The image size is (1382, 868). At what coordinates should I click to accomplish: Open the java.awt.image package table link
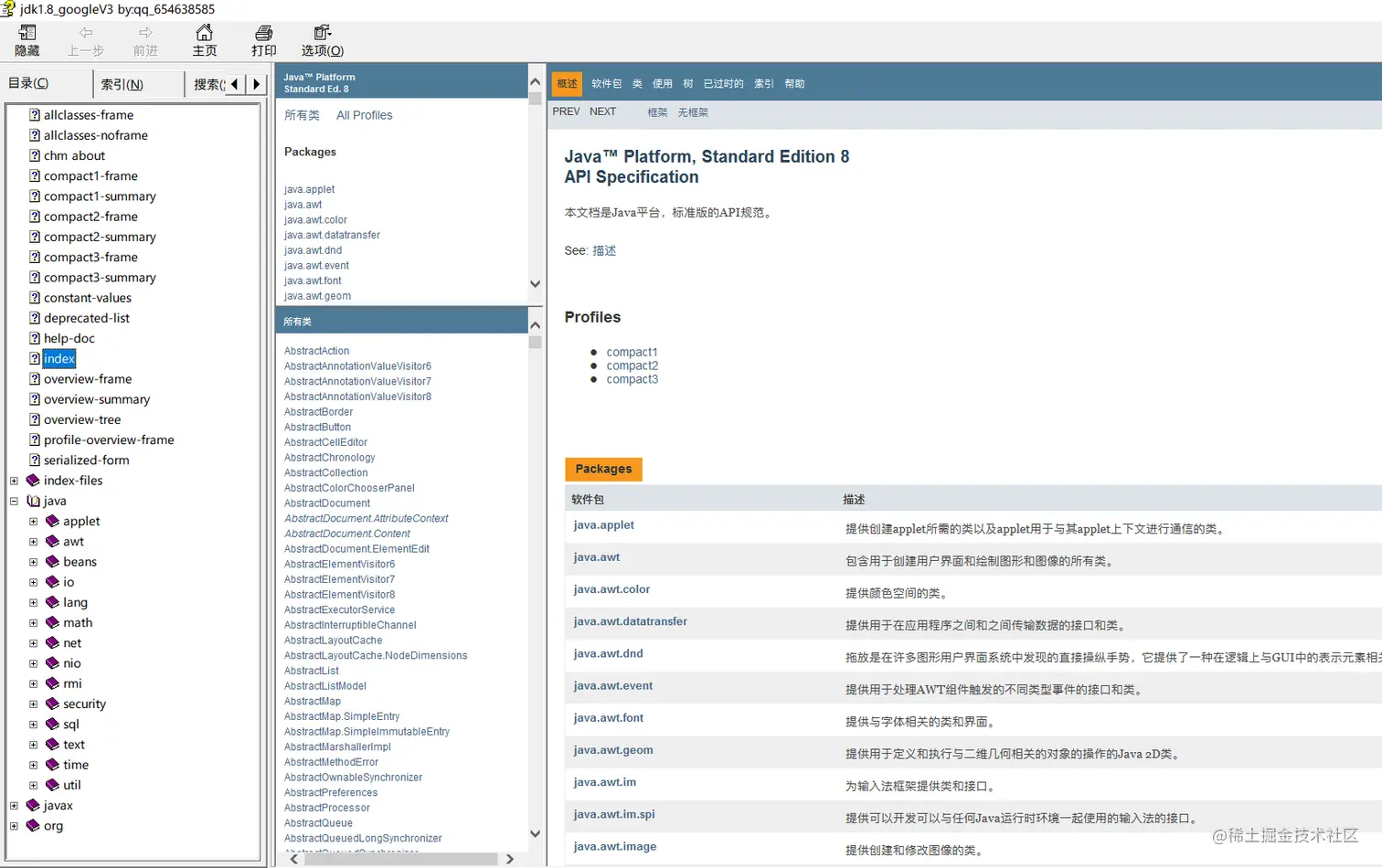(614, 847)
